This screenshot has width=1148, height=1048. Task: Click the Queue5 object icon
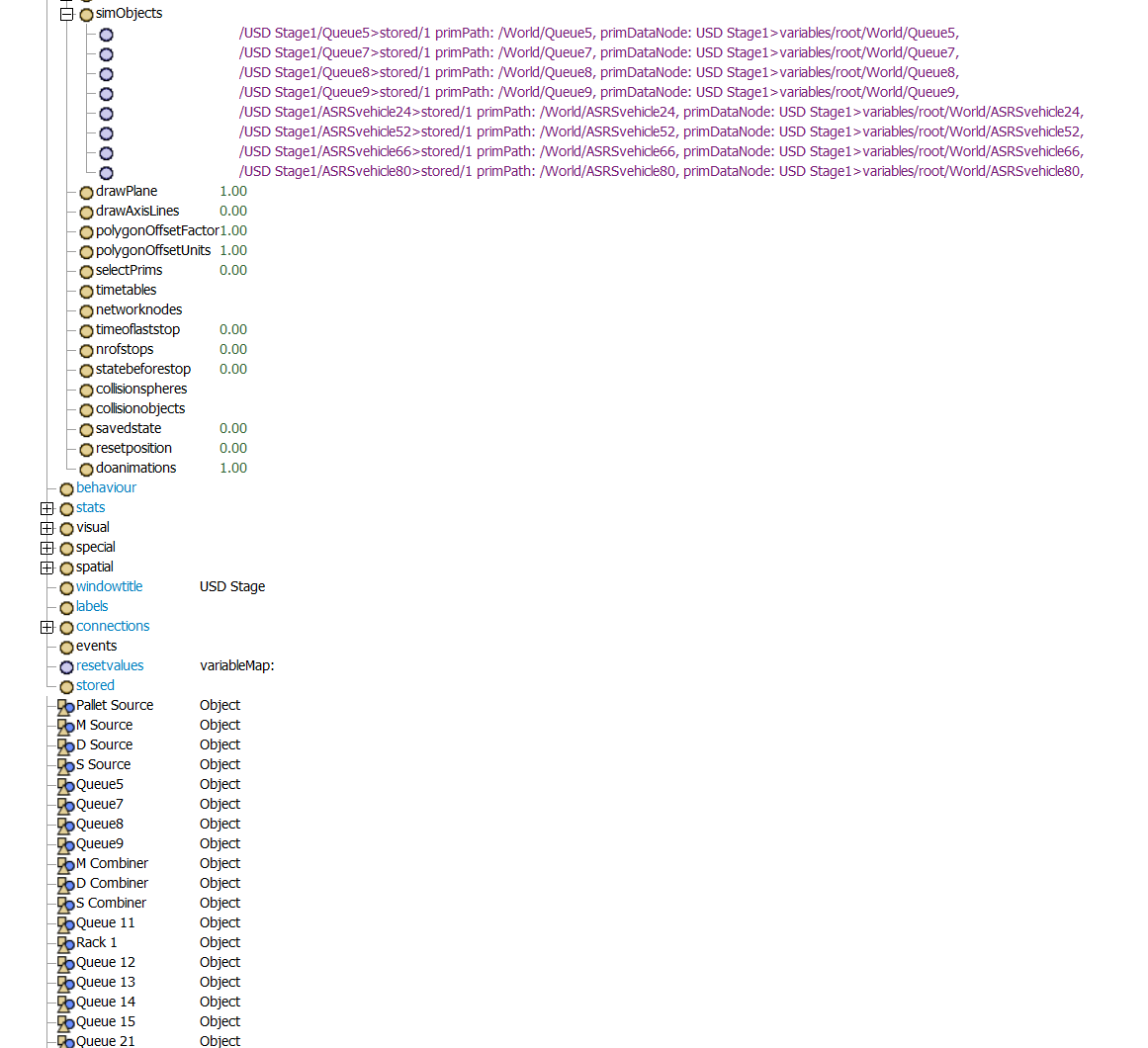65,785
